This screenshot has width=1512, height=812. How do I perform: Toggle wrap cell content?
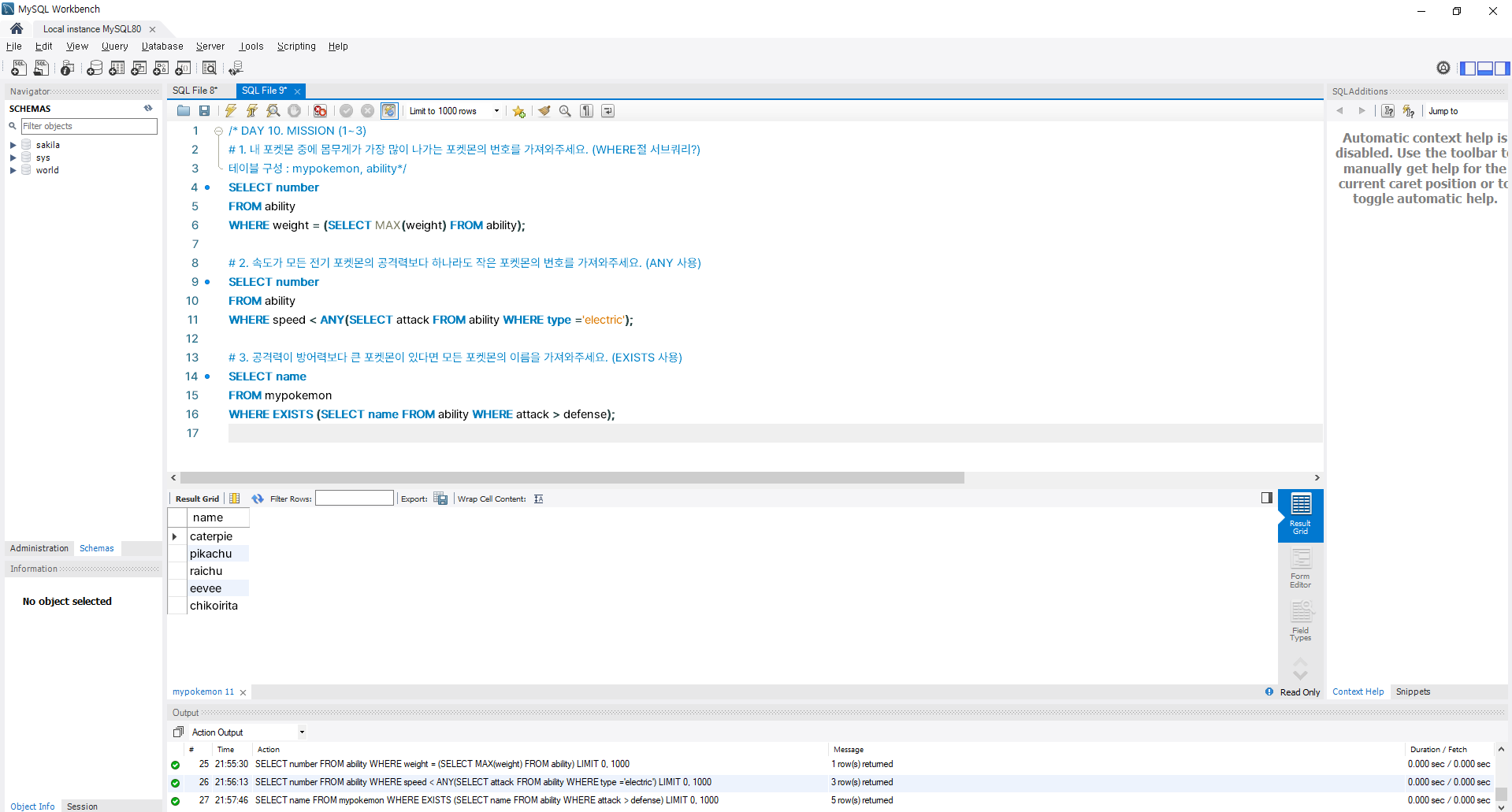538,499
